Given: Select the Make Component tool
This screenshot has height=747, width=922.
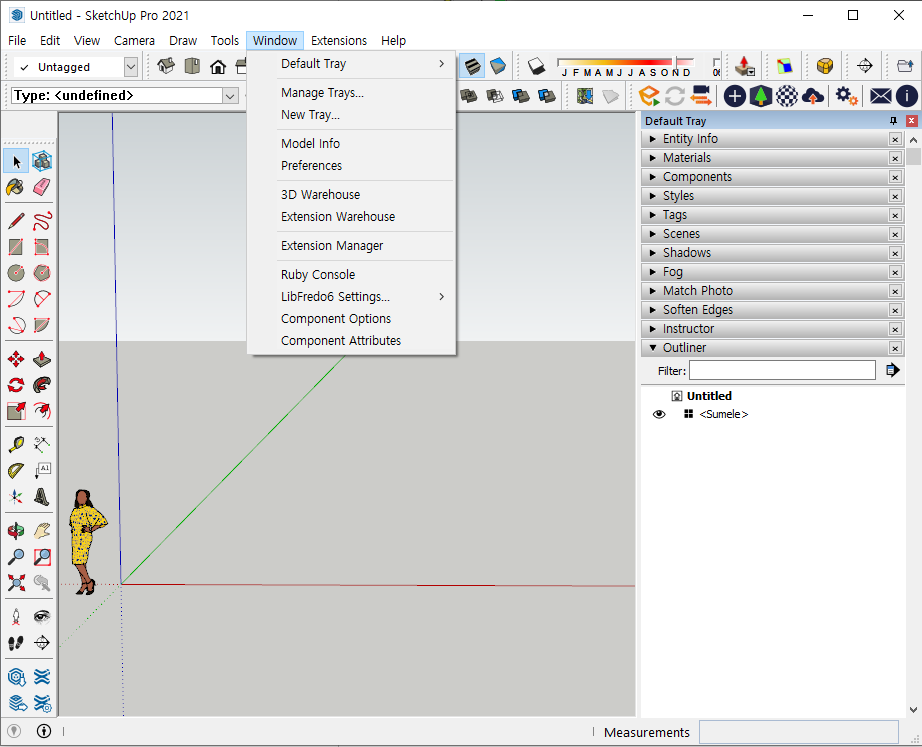Looking at the screenshot, I should tap(42, 161).
